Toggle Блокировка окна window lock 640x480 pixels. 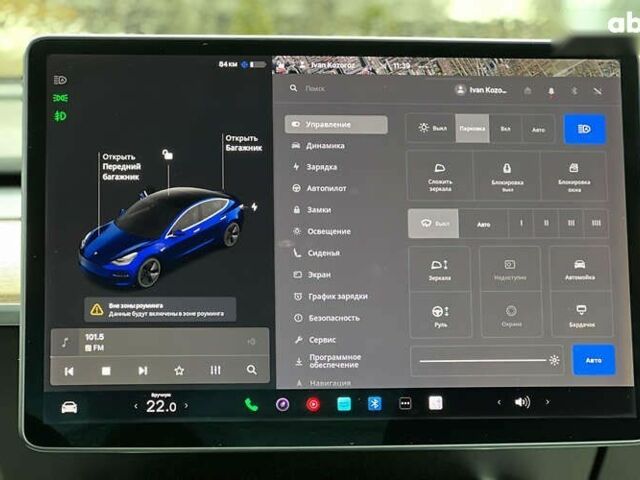click(574, 177)
